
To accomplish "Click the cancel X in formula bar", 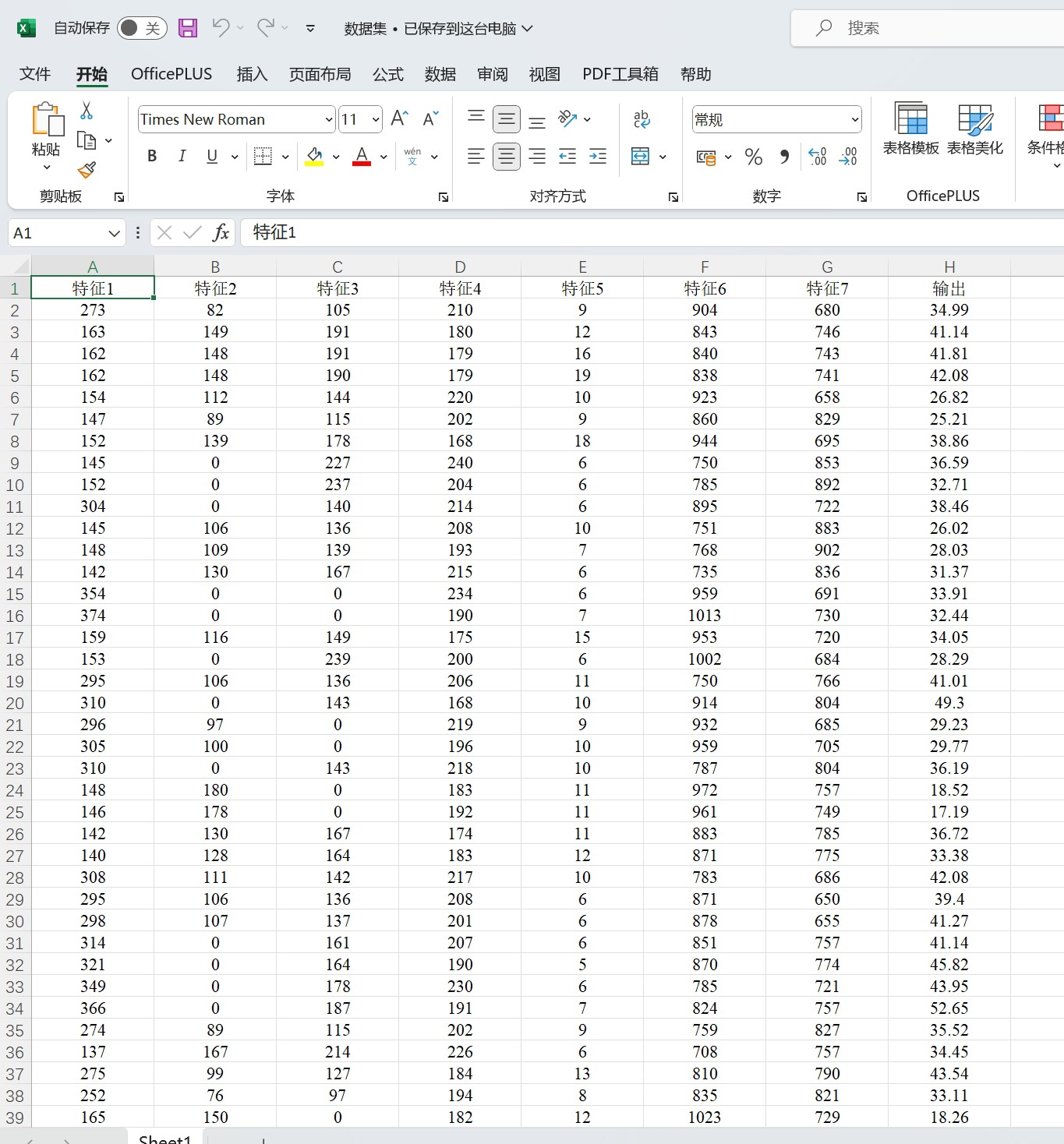I will point(164,232).
